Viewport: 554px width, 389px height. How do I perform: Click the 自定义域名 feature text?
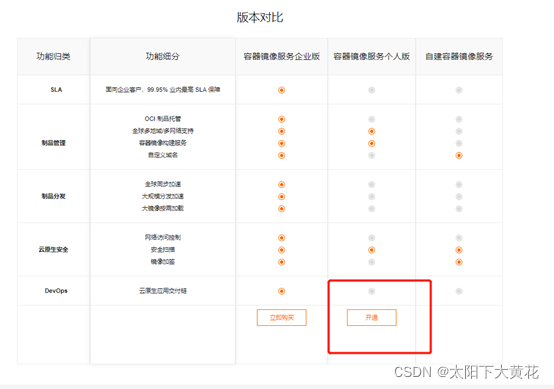pyautogui.click(x=163, y=155)
